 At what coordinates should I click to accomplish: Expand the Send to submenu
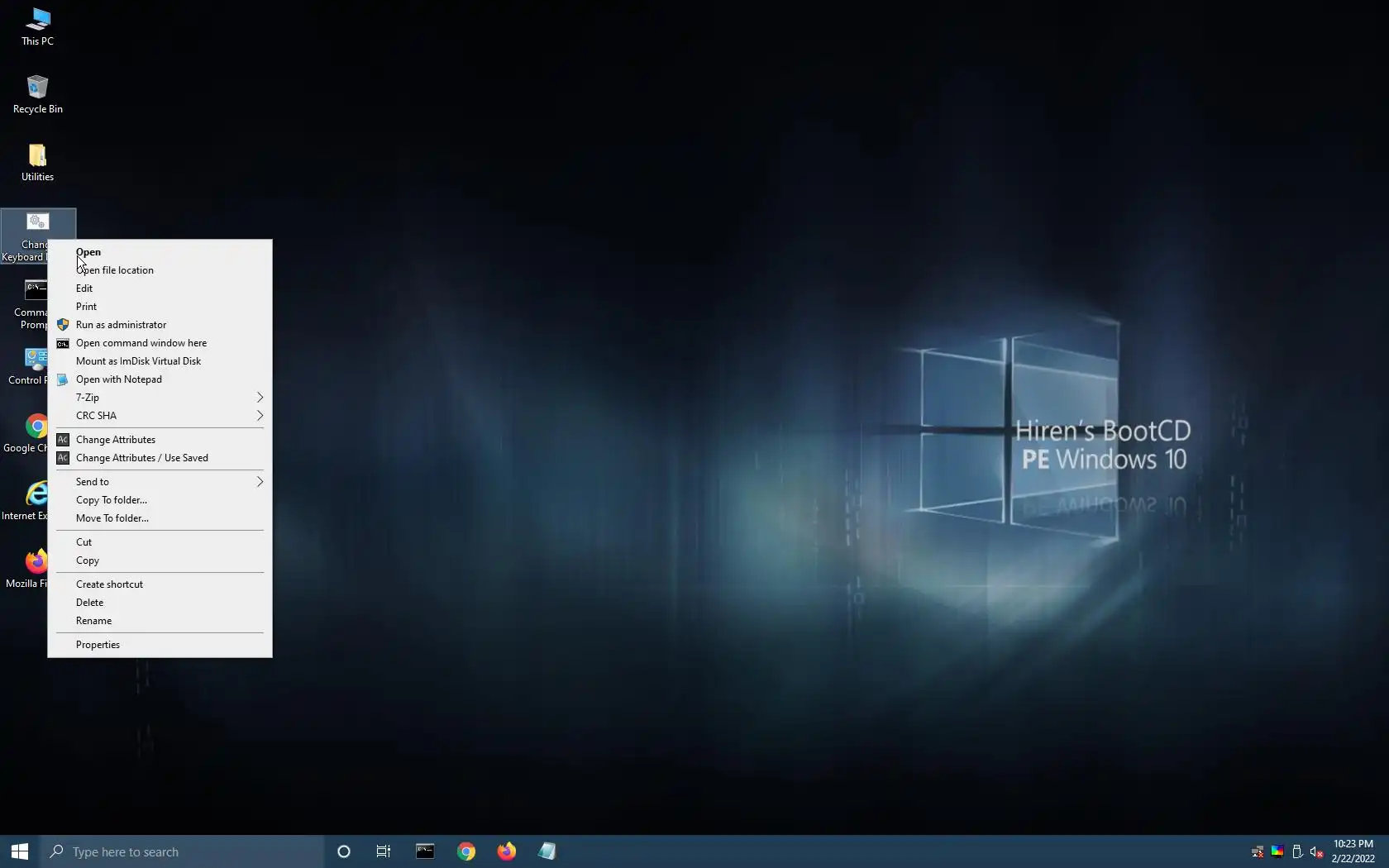coord(160,482)
